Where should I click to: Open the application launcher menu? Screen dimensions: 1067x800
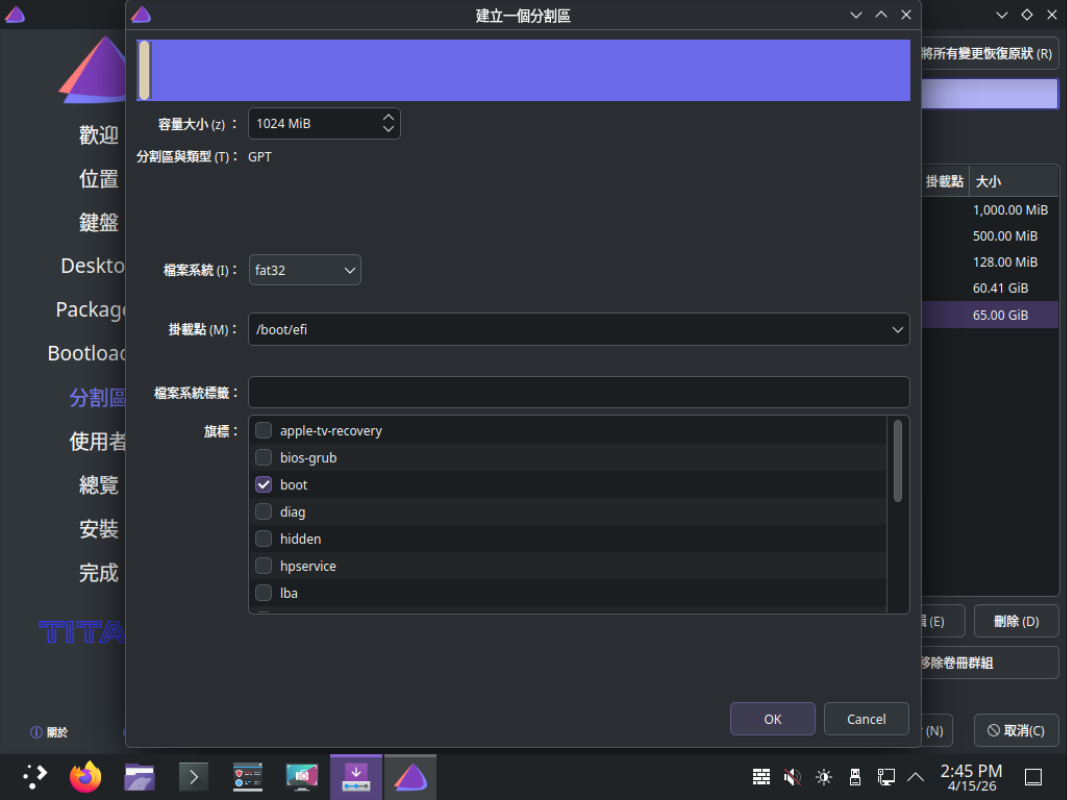click(34, 776)
